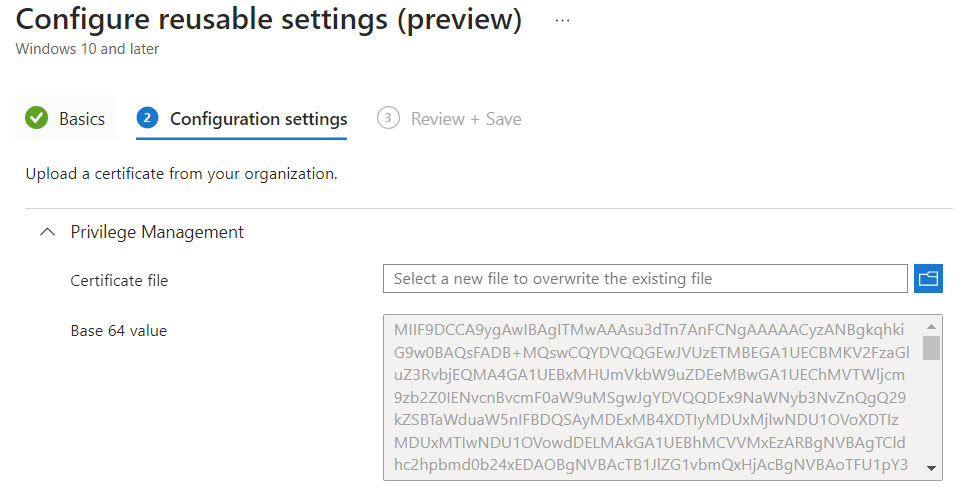The image size is (959, 503).
Task: Click the scrollbar down arrow in Base 64 box
Action: (931, 468)
